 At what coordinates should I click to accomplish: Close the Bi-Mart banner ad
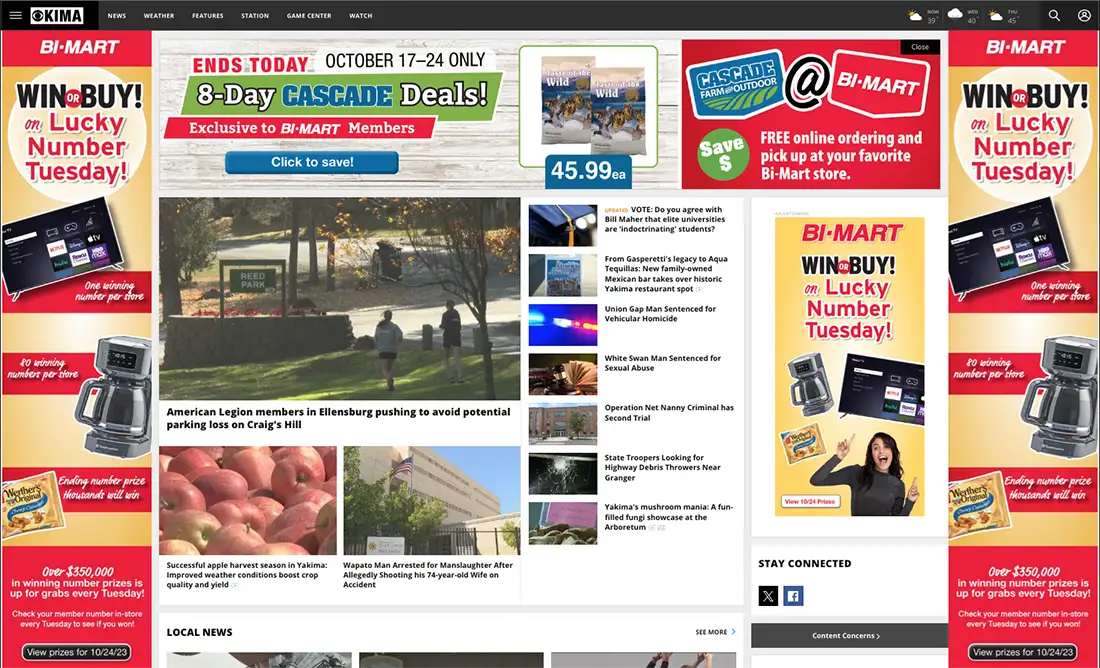pos(920,47)
